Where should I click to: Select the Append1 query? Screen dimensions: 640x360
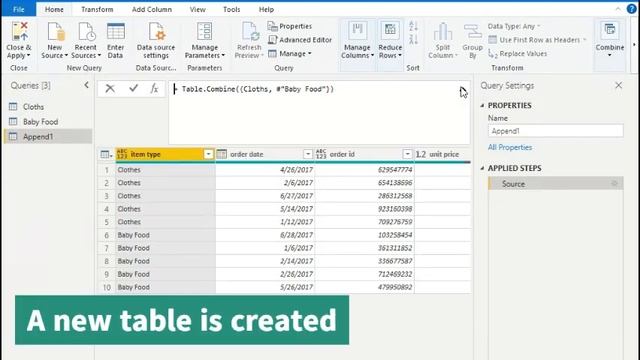click(48, 136)
